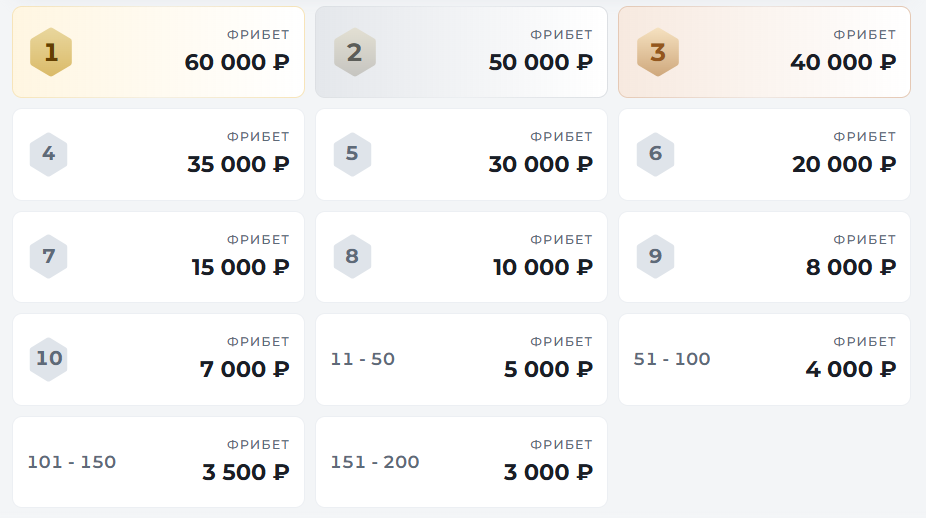Click the silver rank 2 hexagon badge
This screenshot has height=518, width=926.
point(354,52)
